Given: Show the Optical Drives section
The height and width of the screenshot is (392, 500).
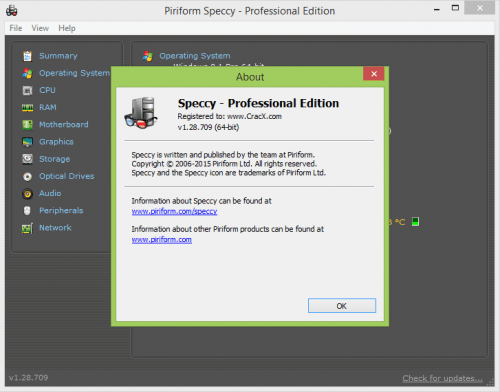Looking at the screenshot, I should (x=67, y=176).
